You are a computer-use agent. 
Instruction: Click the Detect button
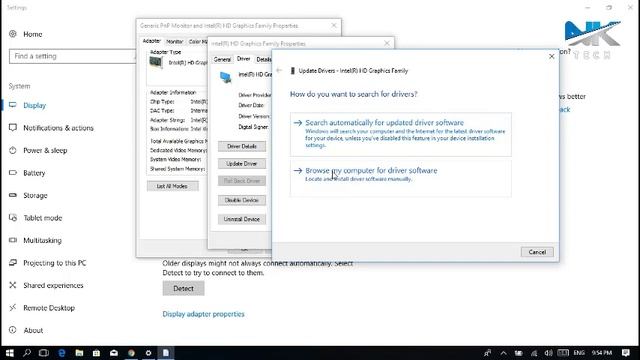183,288
